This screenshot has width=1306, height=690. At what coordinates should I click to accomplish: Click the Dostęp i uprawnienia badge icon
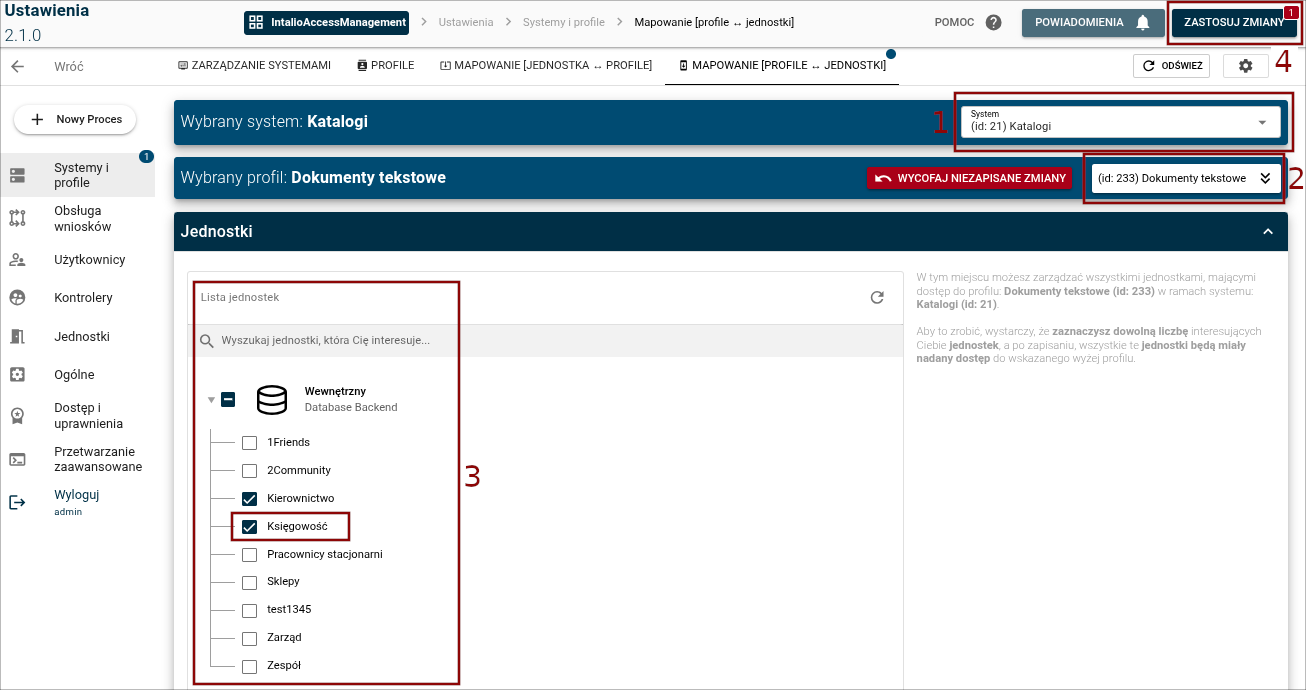click(x=17, y=416)
